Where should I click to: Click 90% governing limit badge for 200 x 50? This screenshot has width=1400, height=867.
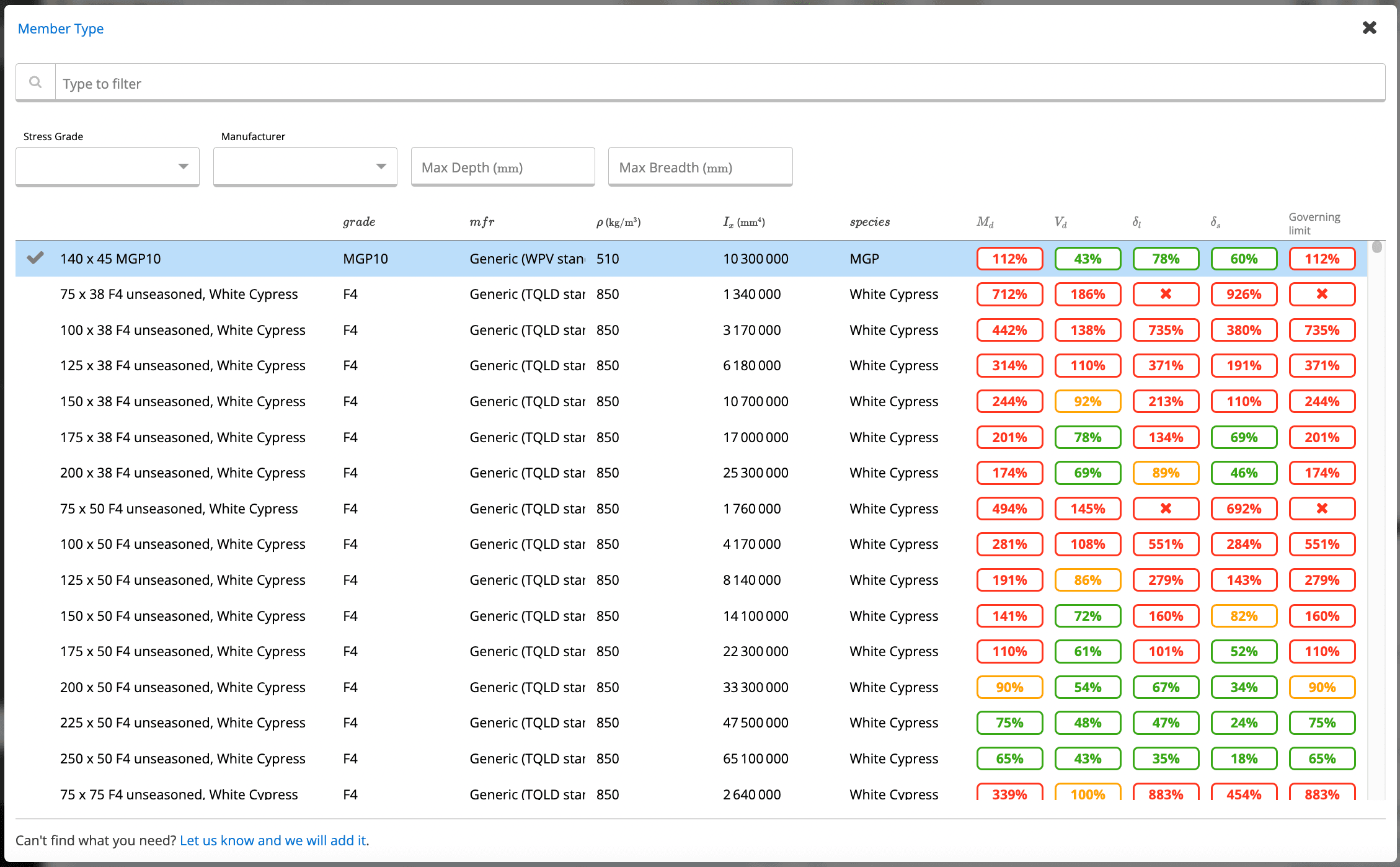point(1322,687)
